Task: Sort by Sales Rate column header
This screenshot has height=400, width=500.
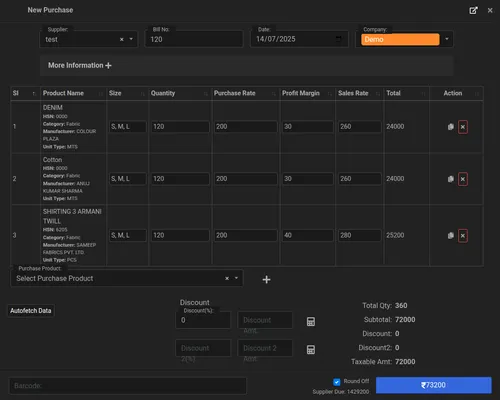Action: pyautogui.click(x=359, y=93)
